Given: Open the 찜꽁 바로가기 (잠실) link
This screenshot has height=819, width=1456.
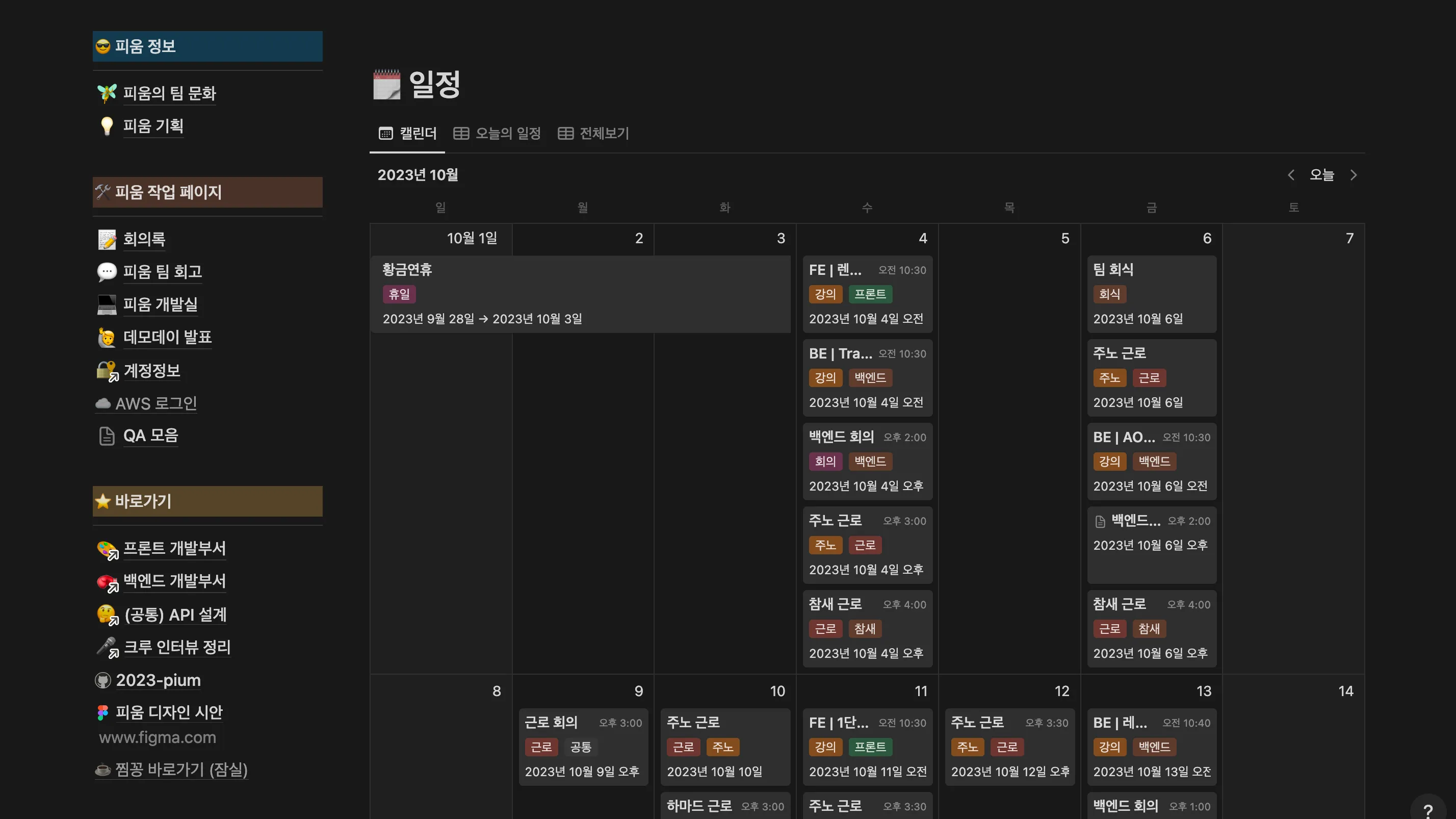Looking at the screenshot, I should coord(181,769).
